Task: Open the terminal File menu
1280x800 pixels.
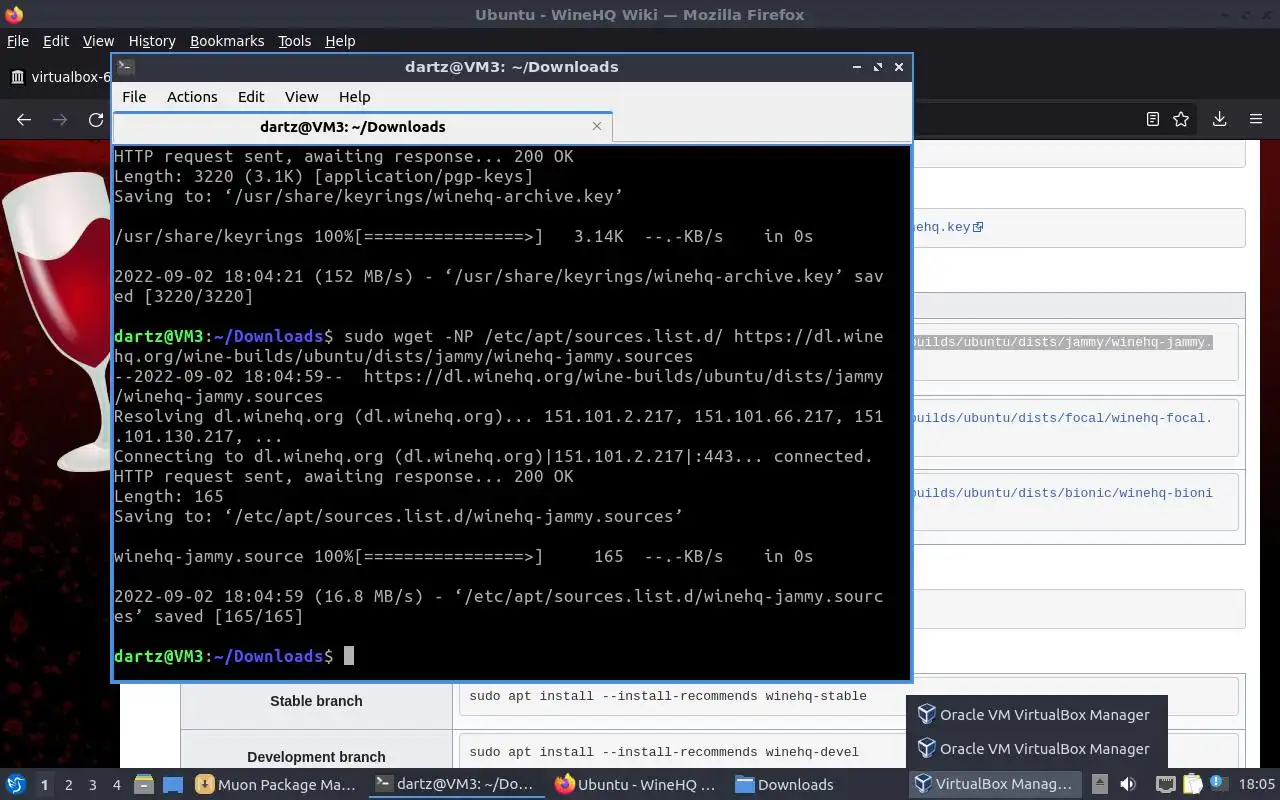Action: click(x=134, y=97)
